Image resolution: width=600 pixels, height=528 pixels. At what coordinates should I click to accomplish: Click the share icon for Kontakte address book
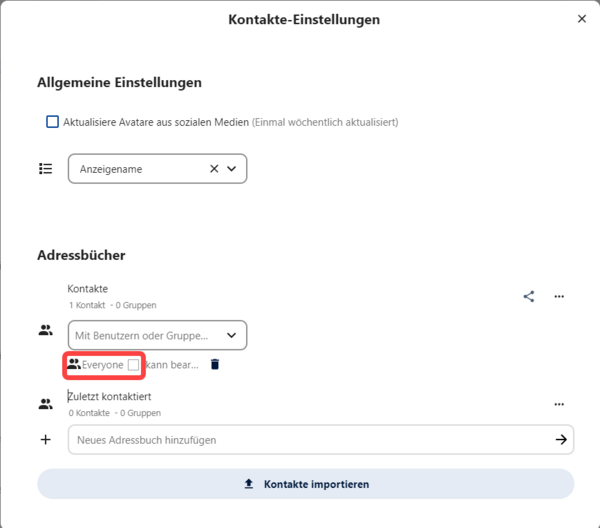[x=529, y=297]
